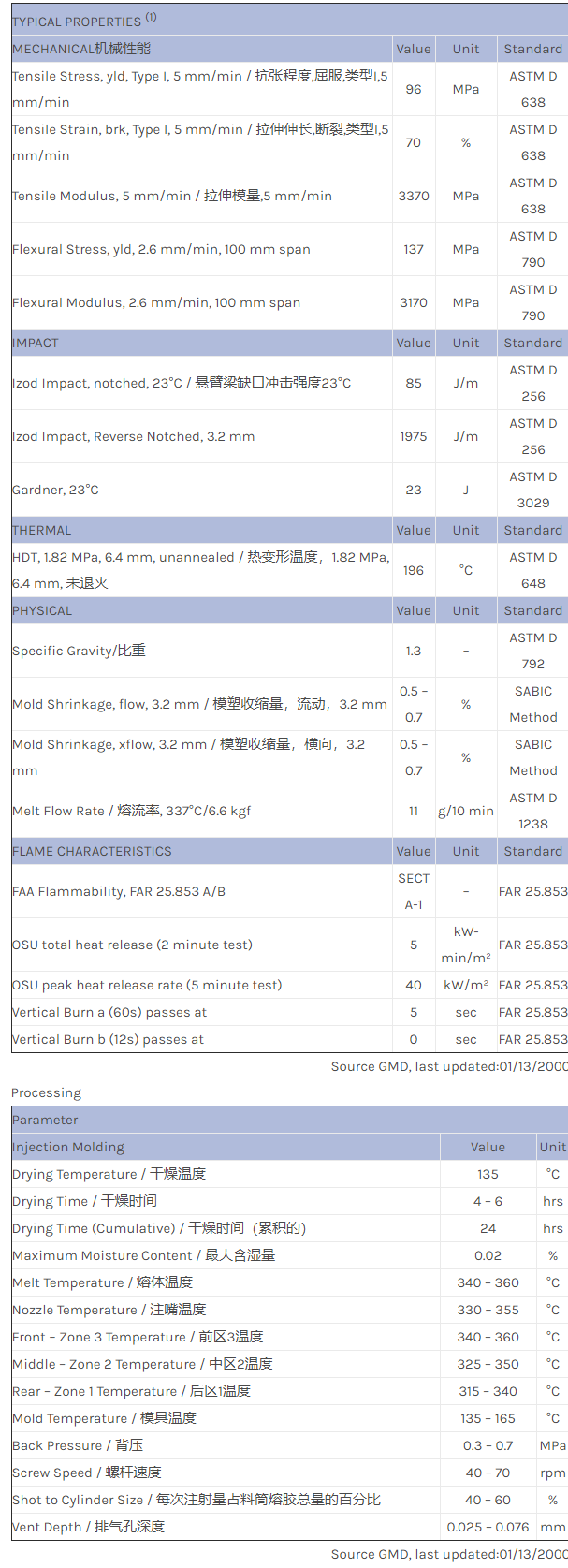Click OSU peak heat release rate label
The width and height of the screenshot is (568, 1568).
pyautogui.click(x=147, y=985)
